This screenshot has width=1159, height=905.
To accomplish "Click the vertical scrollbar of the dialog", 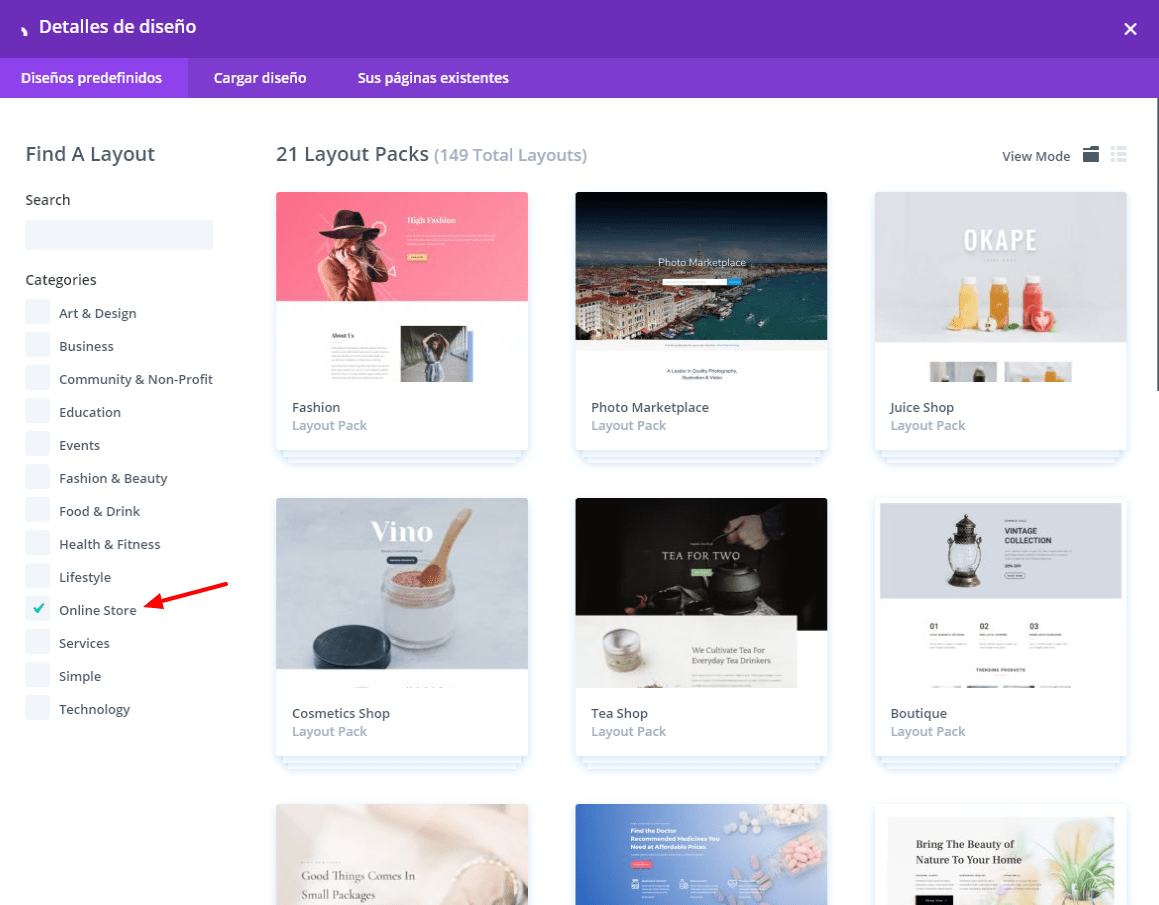I will 1157,244.
